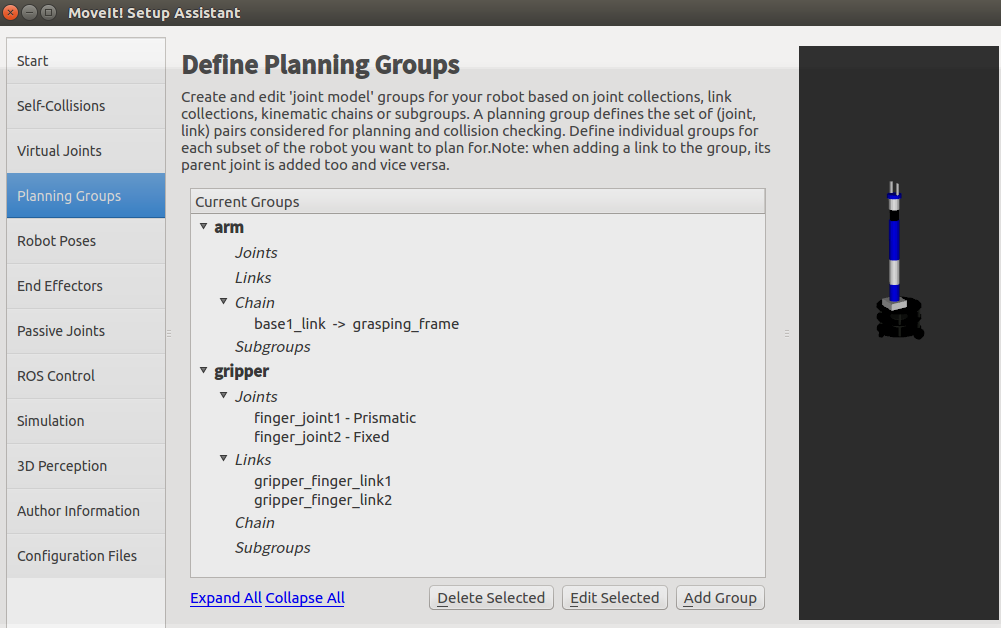Screen dimensions: 1001x628
Task: Select Joints under gripper group
Action: [x=256, y=396]
